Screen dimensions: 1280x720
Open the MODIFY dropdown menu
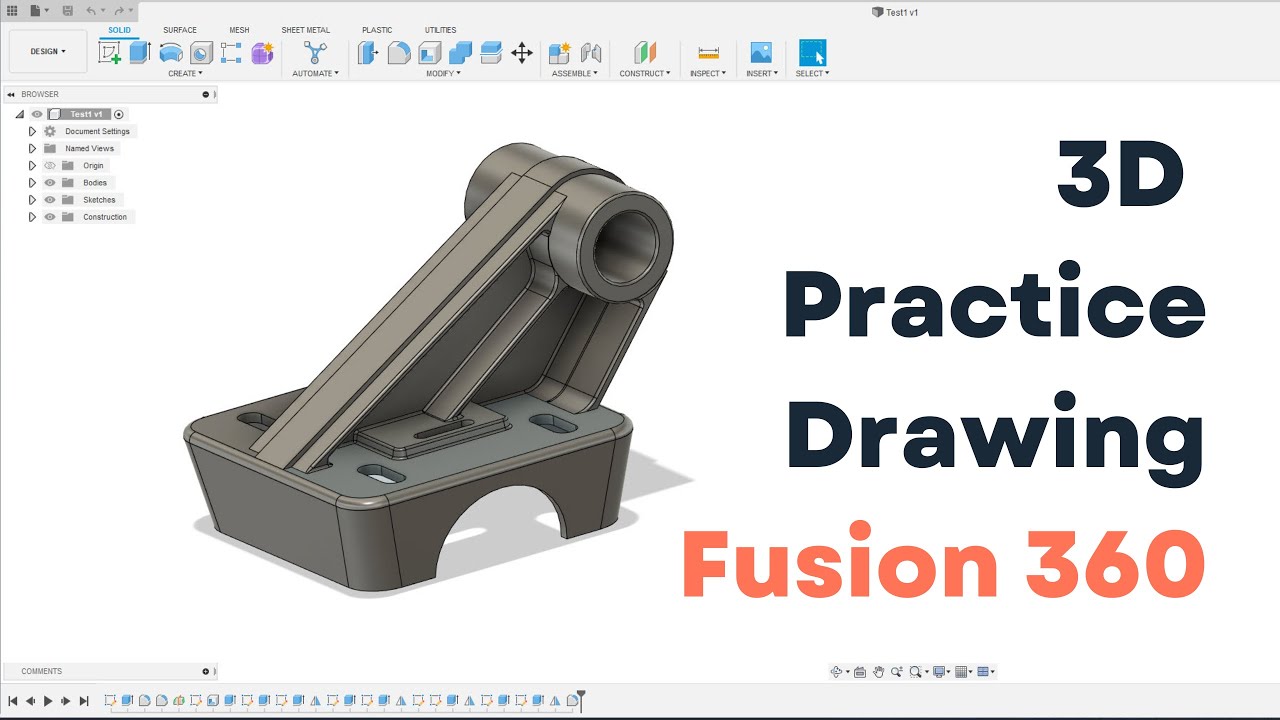click(x=443, y=74)
